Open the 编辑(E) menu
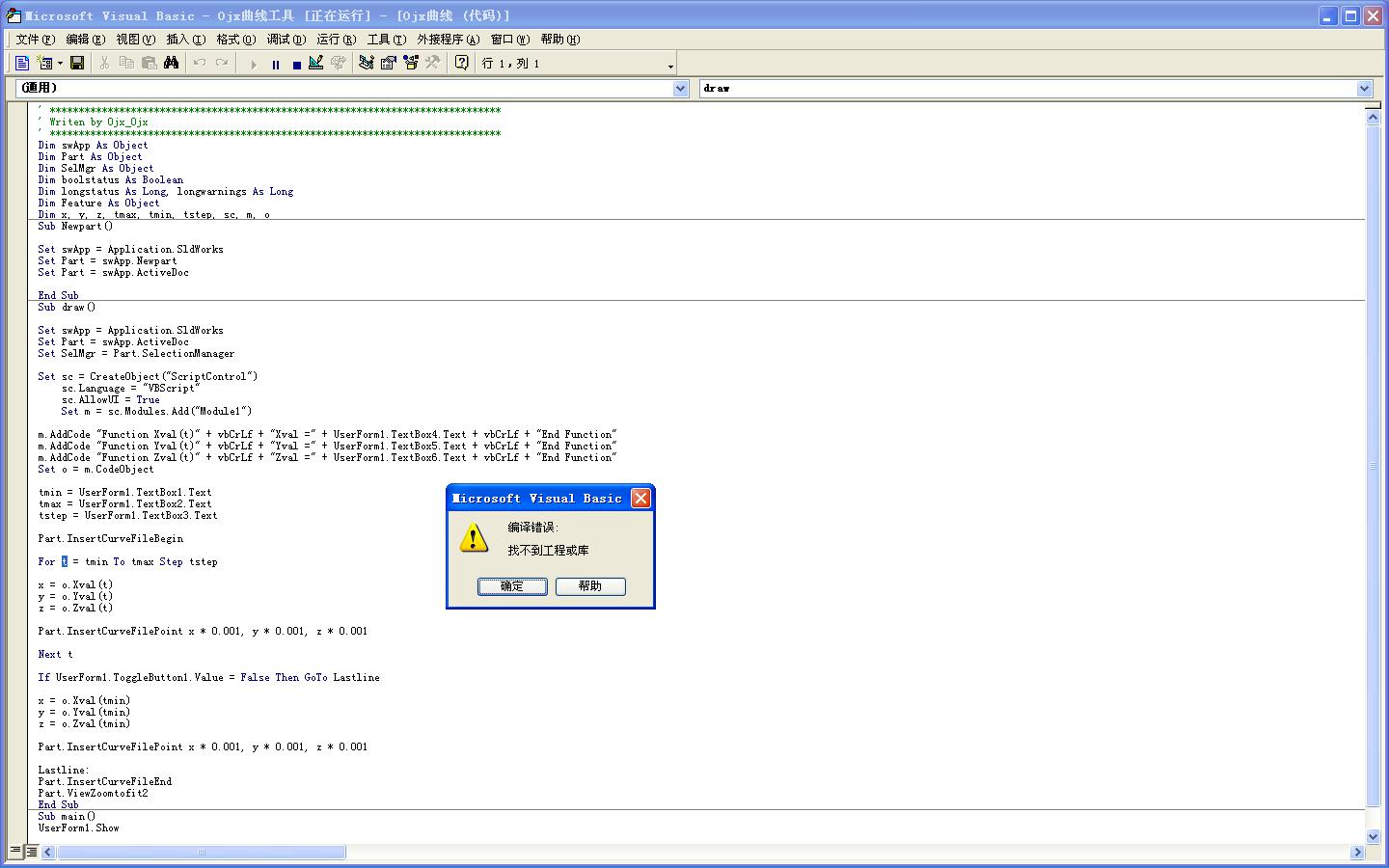Screen dimensions: 1389x868 (x=86, y=40)
